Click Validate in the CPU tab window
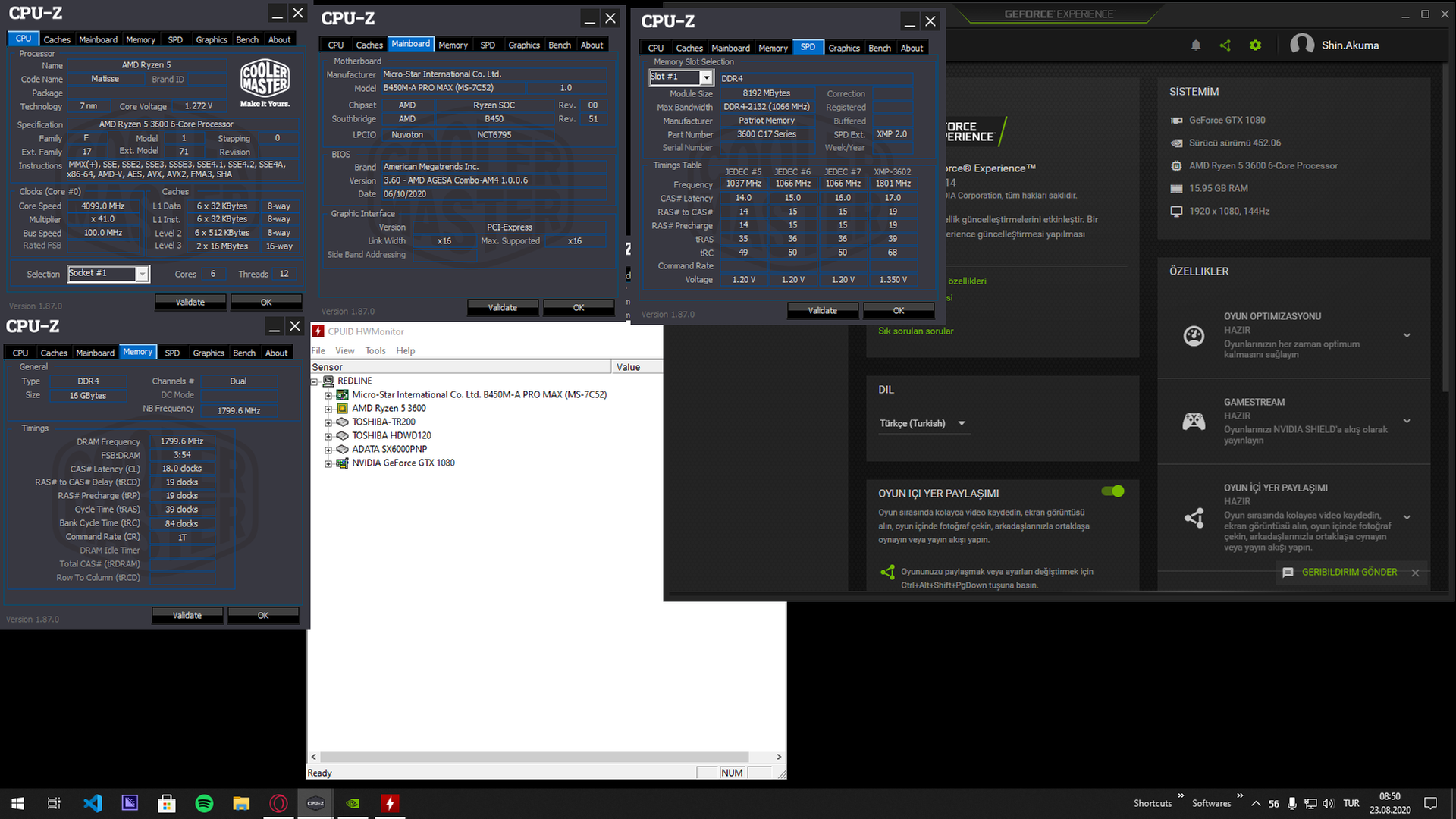 190,302
